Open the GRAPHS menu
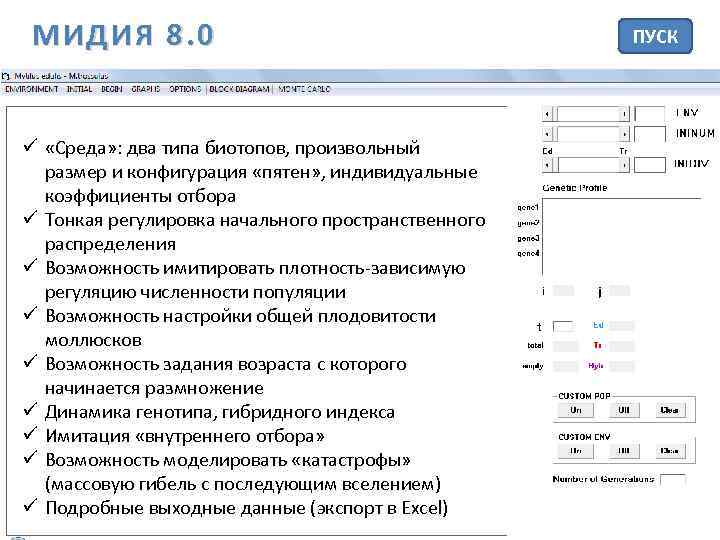The height and width of the screenshot is (540, 720). (146, 89)
